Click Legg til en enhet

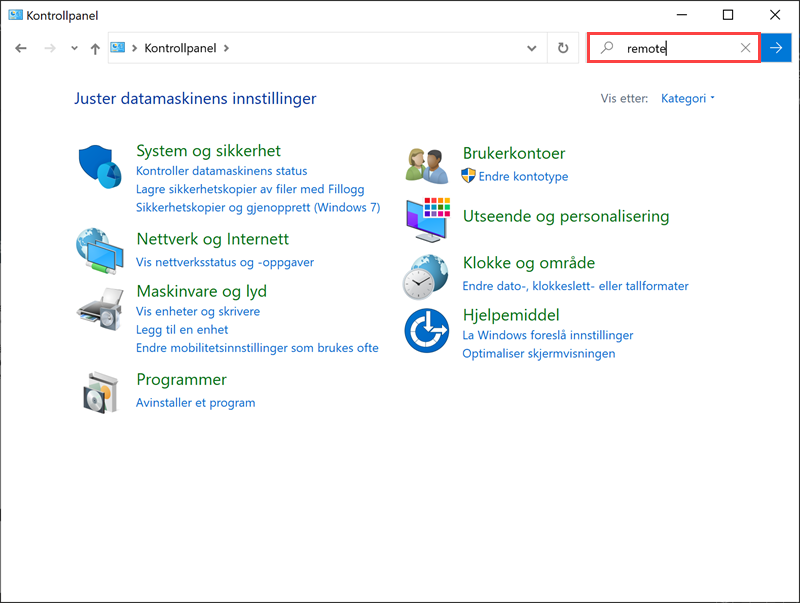(182, 330)
